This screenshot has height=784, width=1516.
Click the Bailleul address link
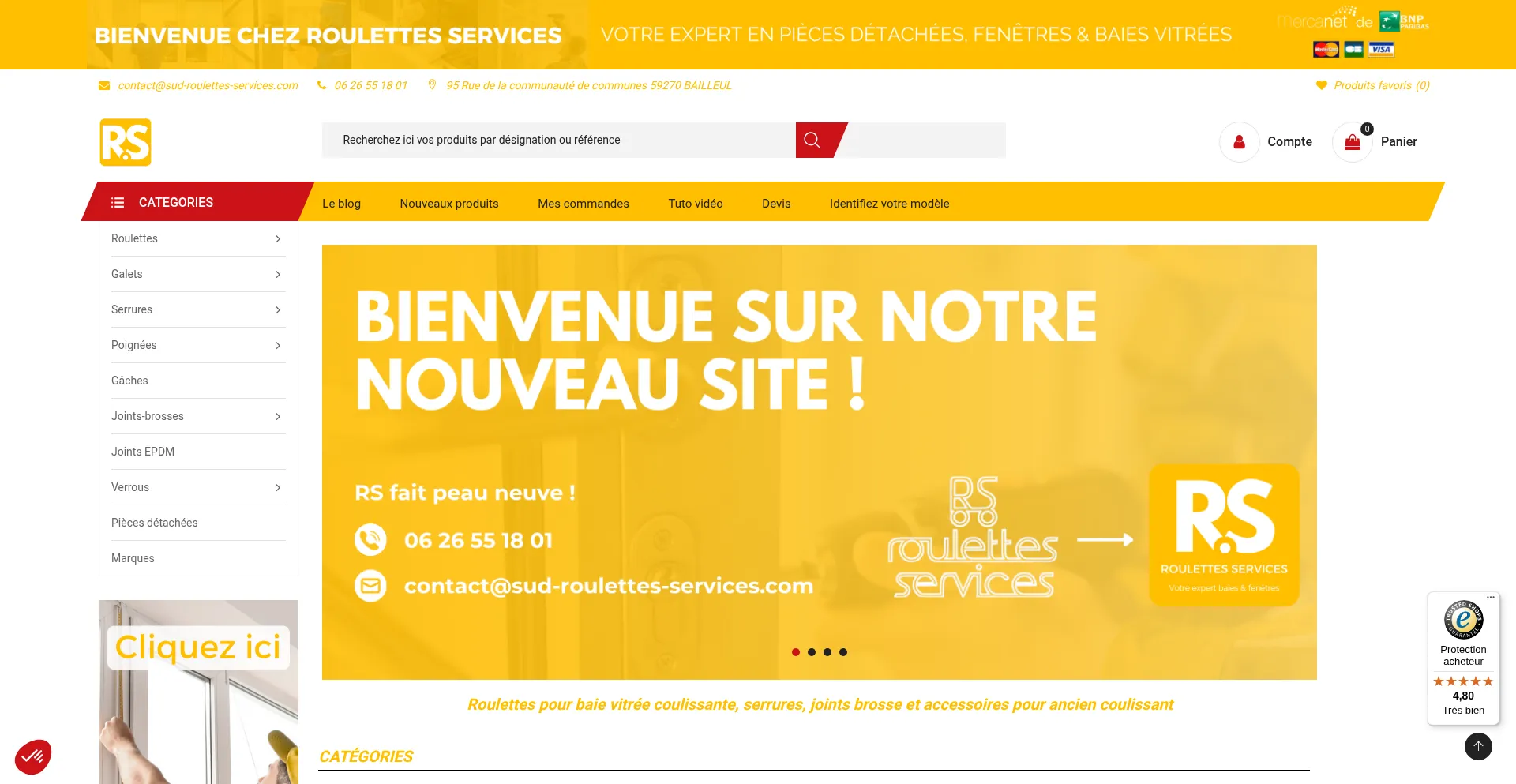(589, 85)
